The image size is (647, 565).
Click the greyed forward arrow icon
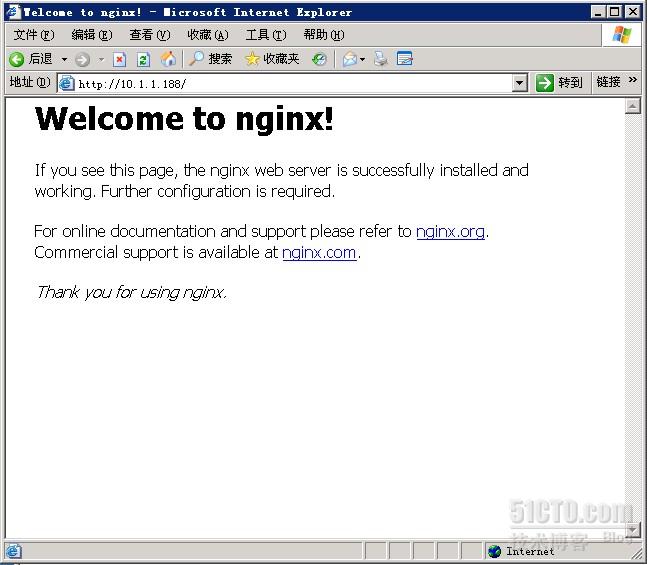pyautogui.click(x=83, y=60)
